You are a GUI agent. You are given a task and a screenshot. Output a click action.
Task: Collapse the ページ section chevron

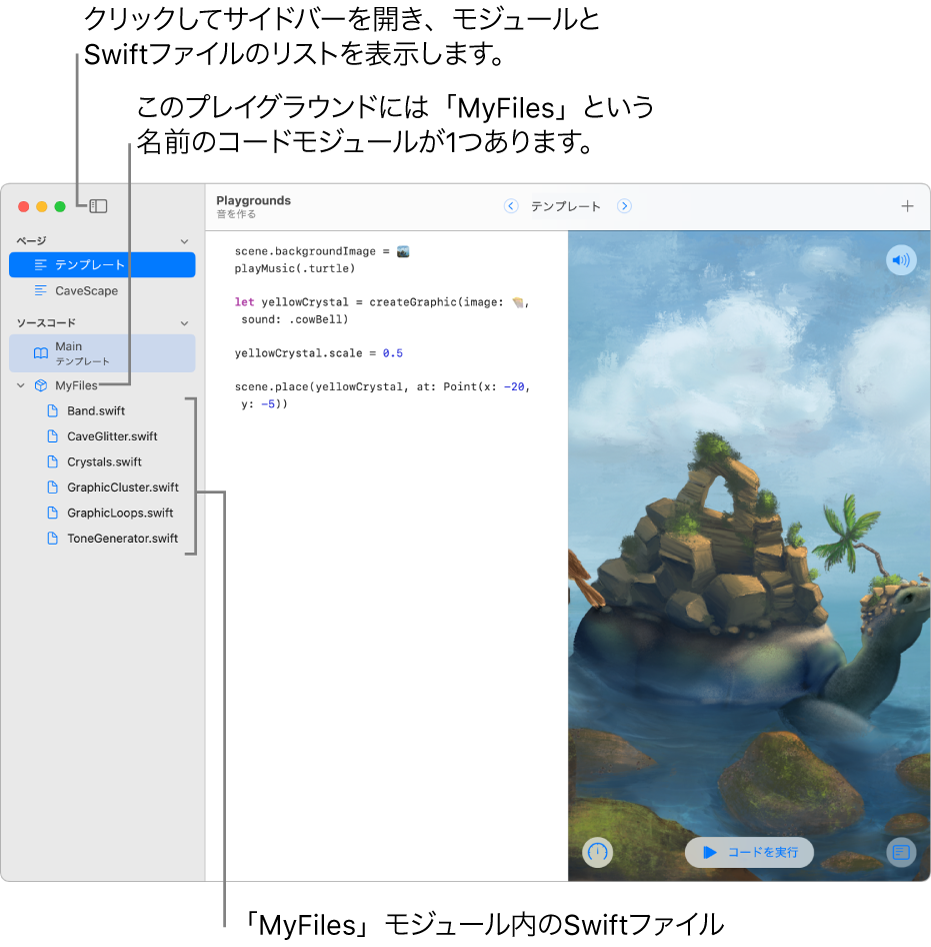[184, 241]
